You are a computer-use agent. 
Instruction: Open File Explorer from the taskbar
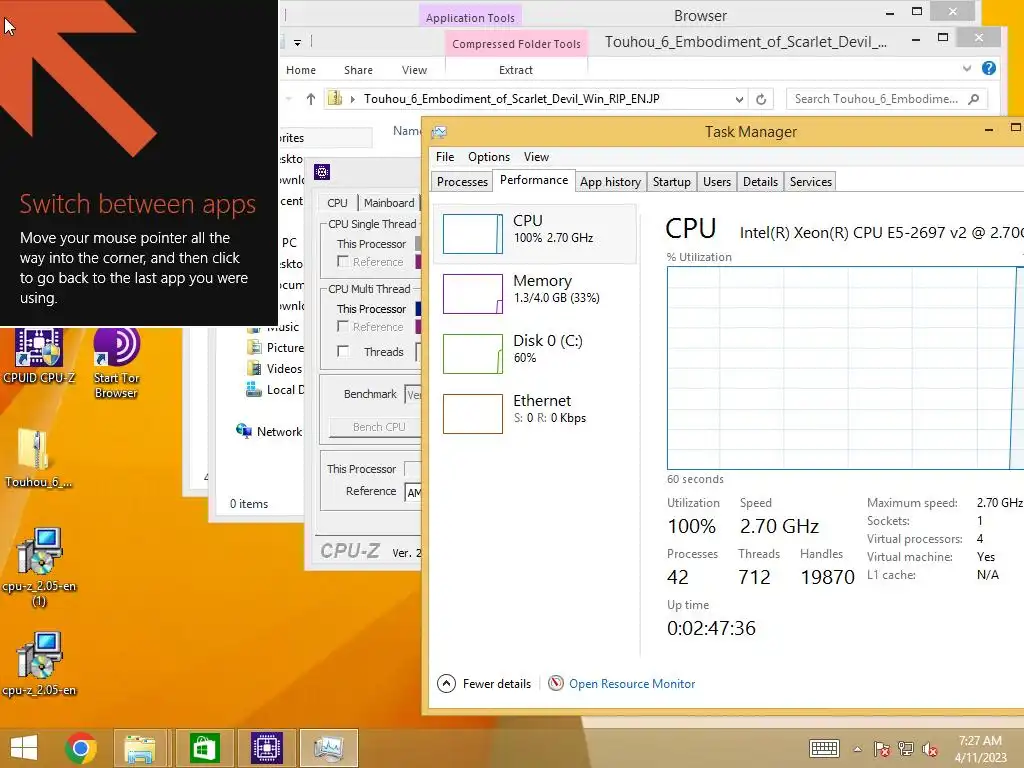tap(140, 748)
